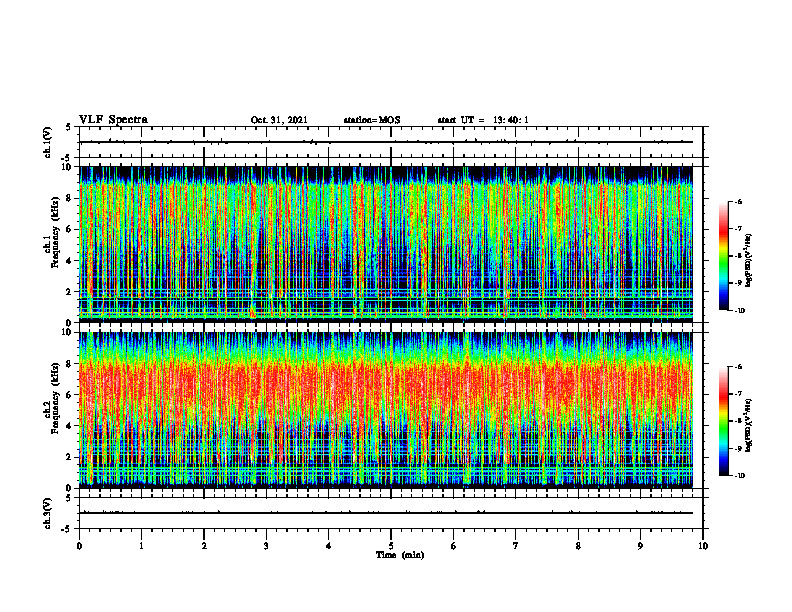Click the "8" kHz tick of ch.2 spectrogram
This screenshot has width=792, height=612.
pyautogui.click(x=68, y=364)
